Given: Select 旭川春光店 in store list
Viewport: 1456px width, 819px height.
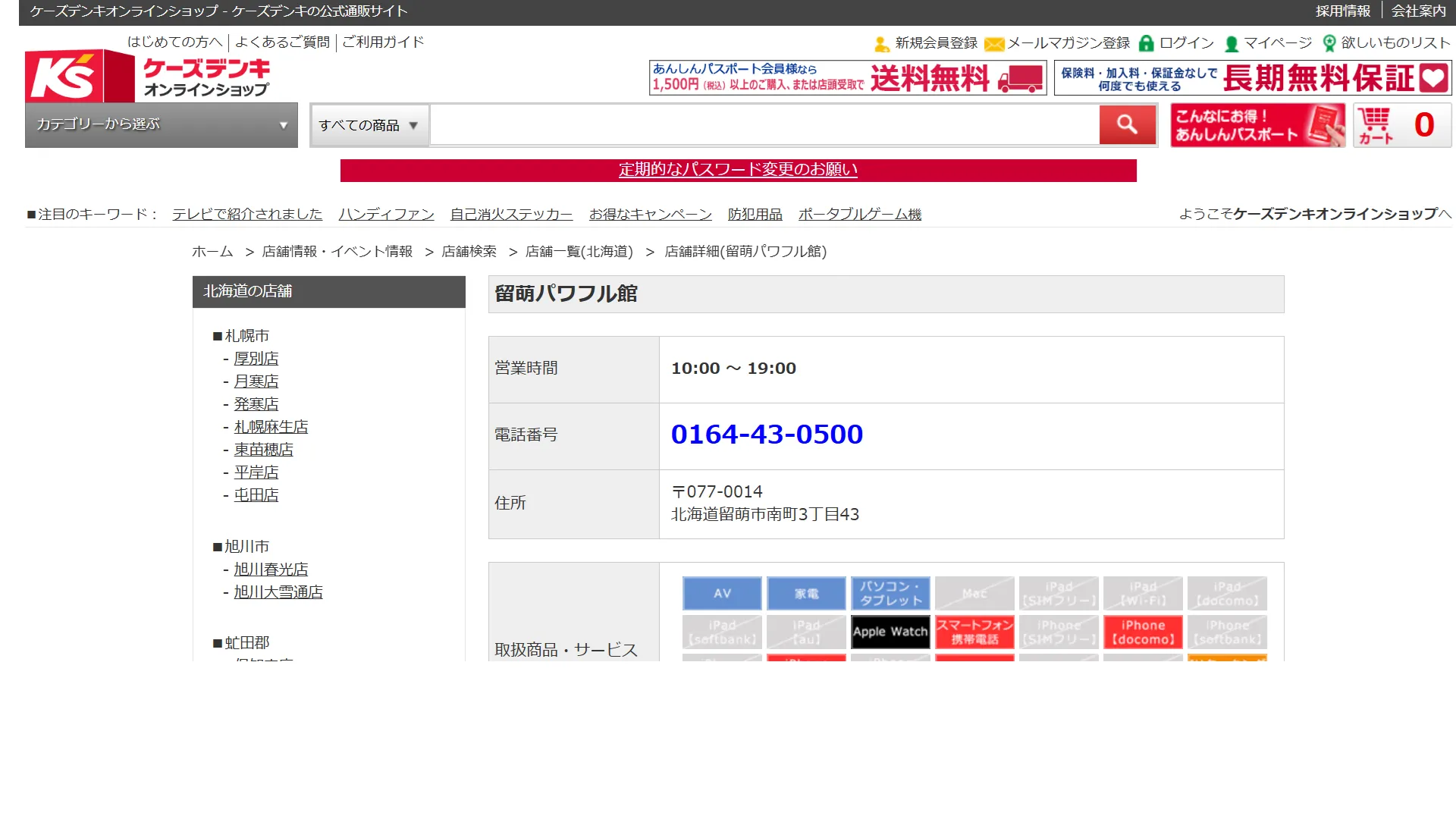Looking at the screenshot, I should [271, 570].
